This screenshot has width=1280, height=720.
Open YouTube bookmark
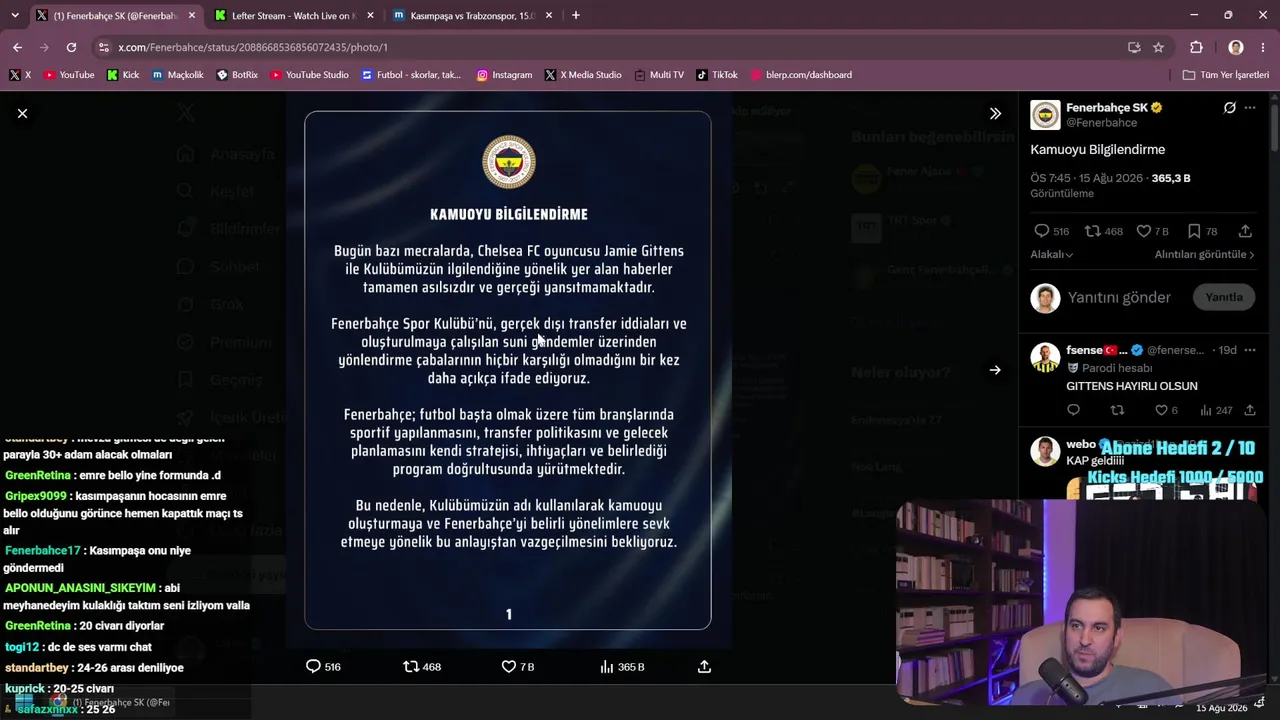[68, 75]
